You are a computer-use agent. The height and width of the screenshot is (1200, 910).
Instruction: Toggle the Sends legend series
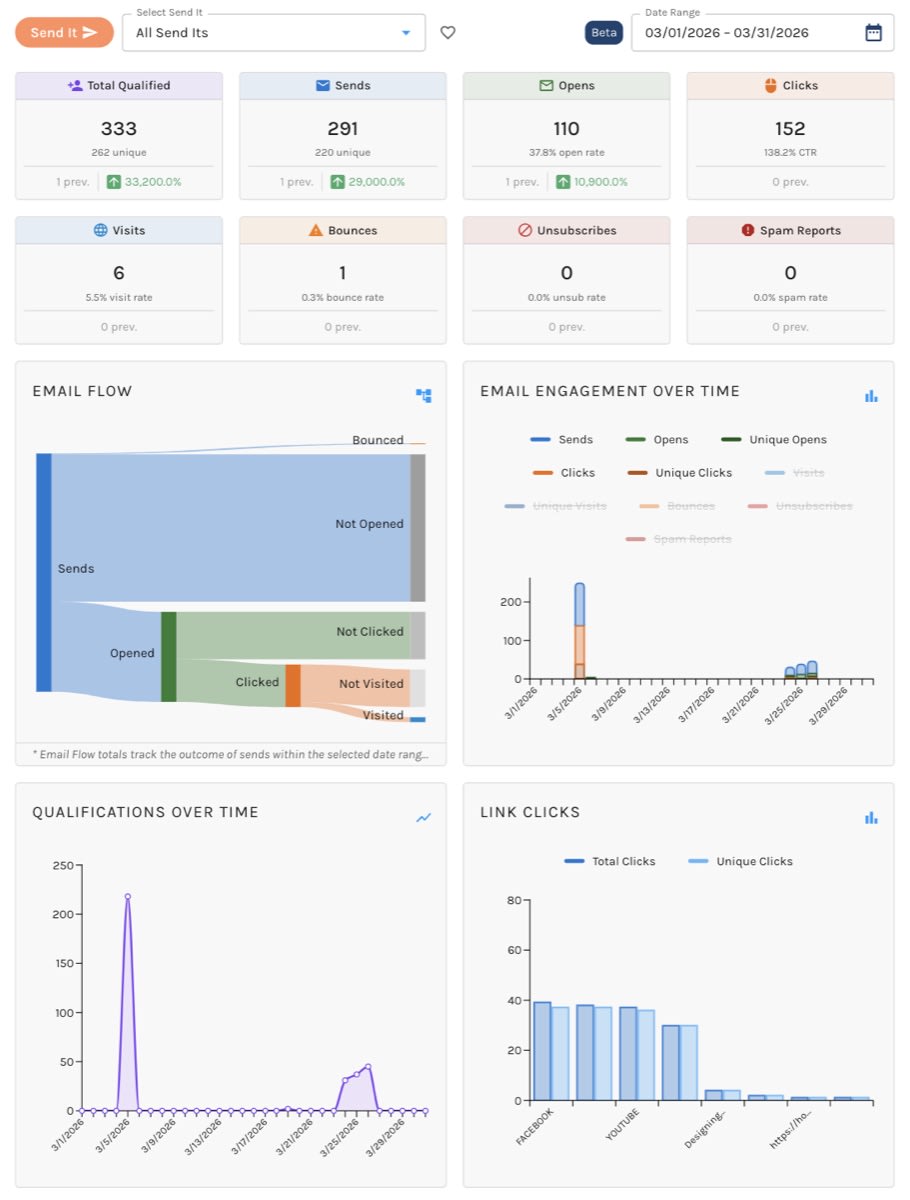pos(562,440)
